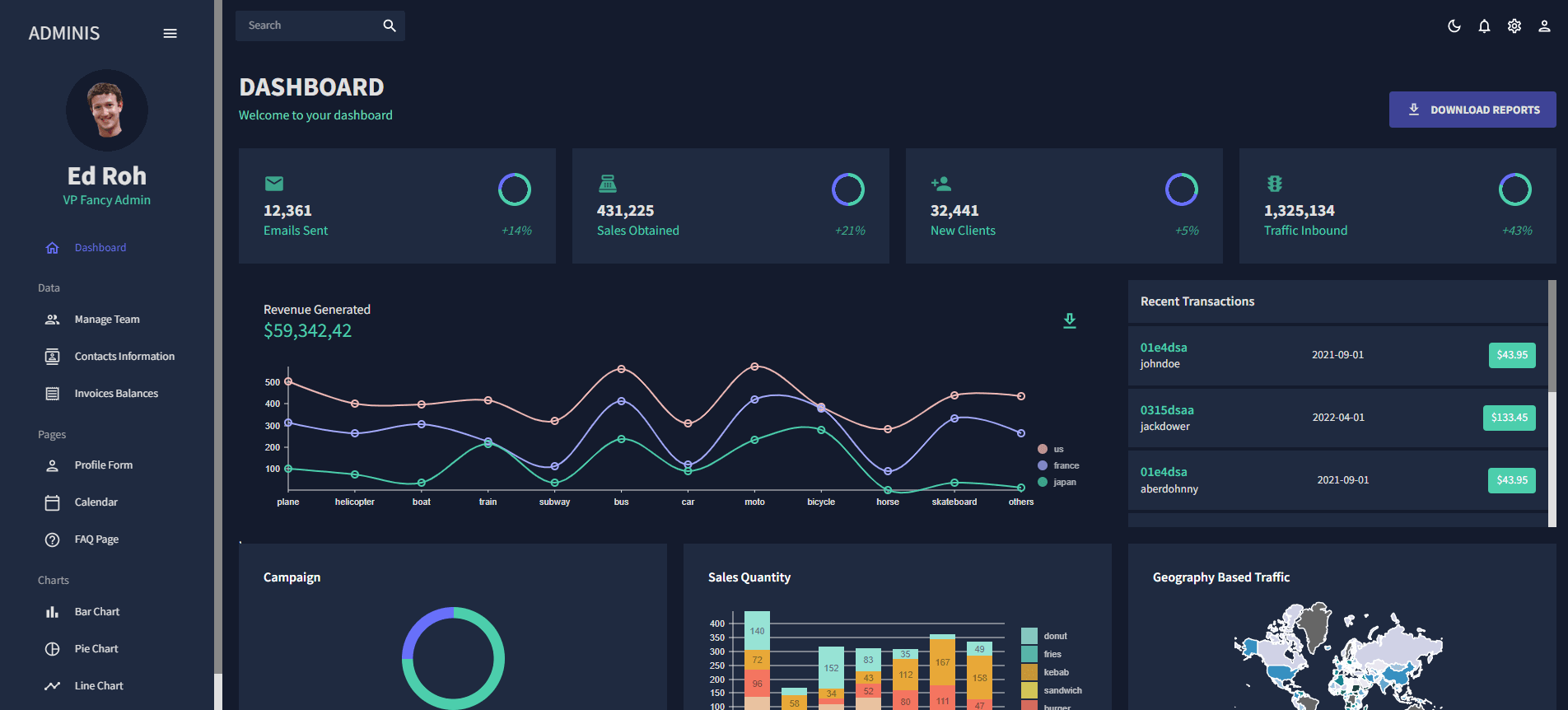The height and width of the screenshot is (710, 1568).
Task: Click johndoe's $43.95 amount badge
Action: [1512, 355]
